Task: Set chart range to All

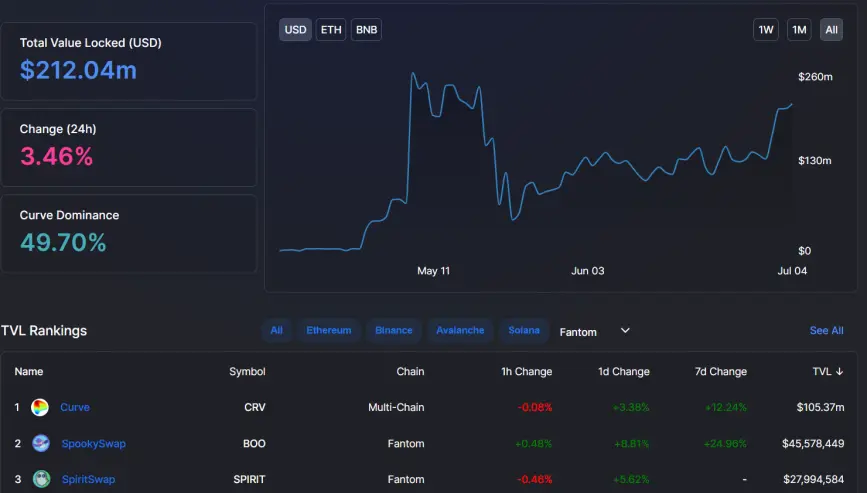Action: click(x=831, y=30)
